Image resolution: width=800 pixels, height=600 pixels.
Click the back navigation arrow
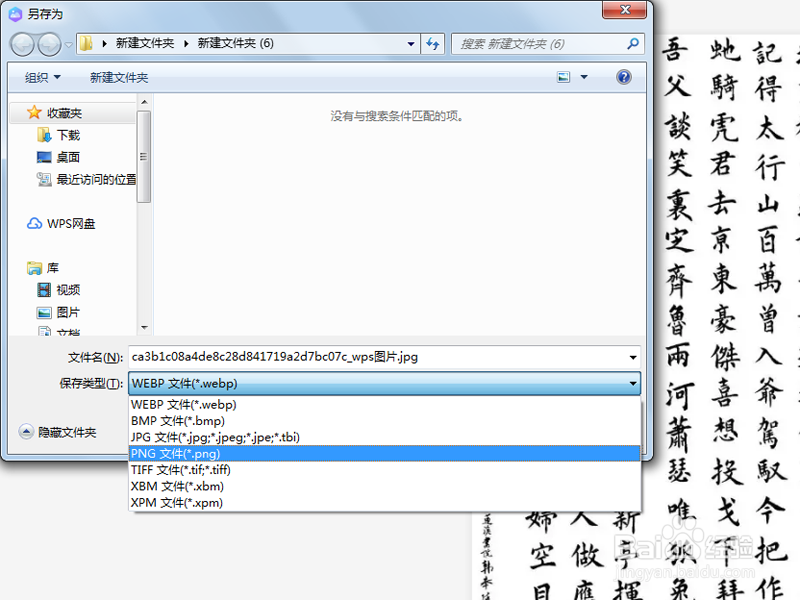pyautogui.click(x=22, y=44)
